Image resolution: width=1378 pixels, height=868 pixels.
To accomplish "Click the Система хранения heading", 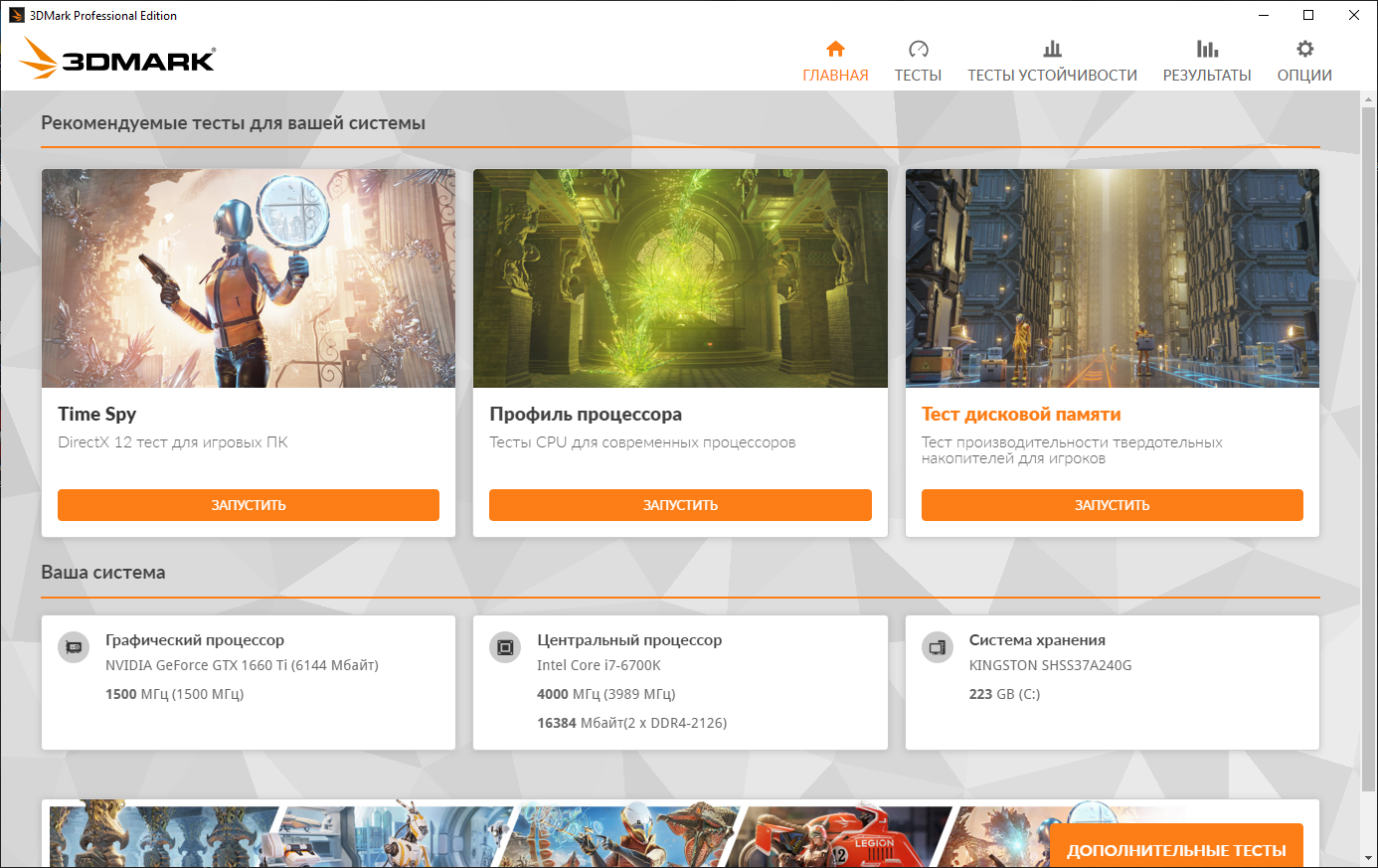I will click(1037, 640).
